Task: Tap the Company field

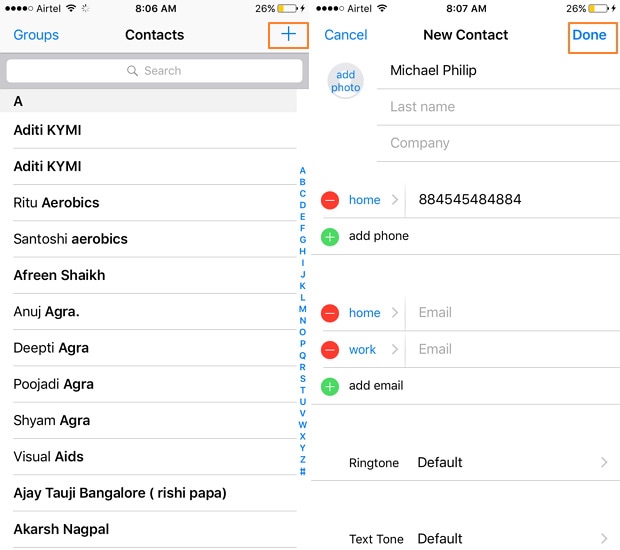Action: [498, 143]
